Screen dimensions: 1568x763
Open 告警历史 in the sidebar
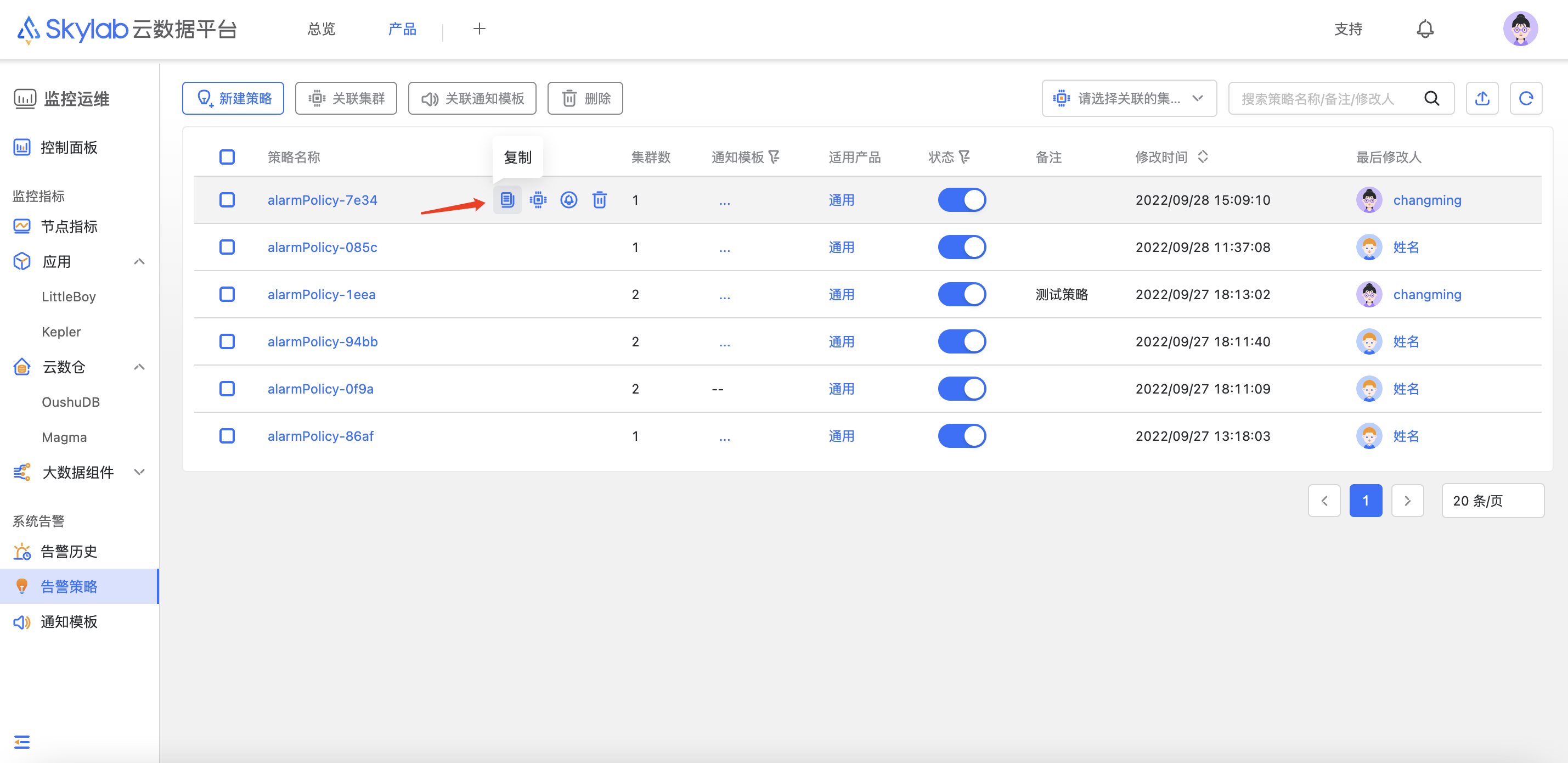pyautogui.click(x=69, y=552)
